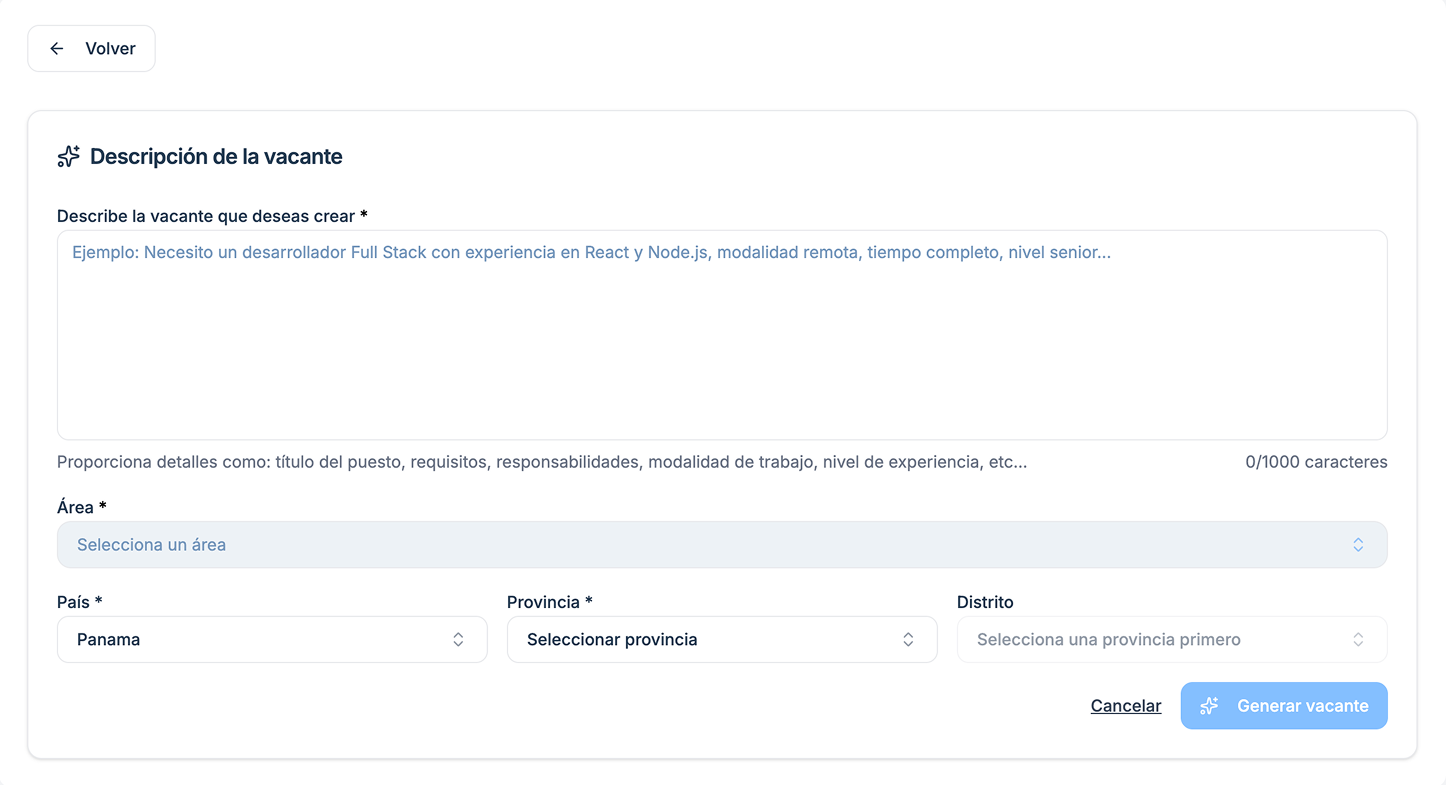Focus the vacancy description text area
Image resolution: width=1446 pixels, height=785 pixels.
[721, 340]
